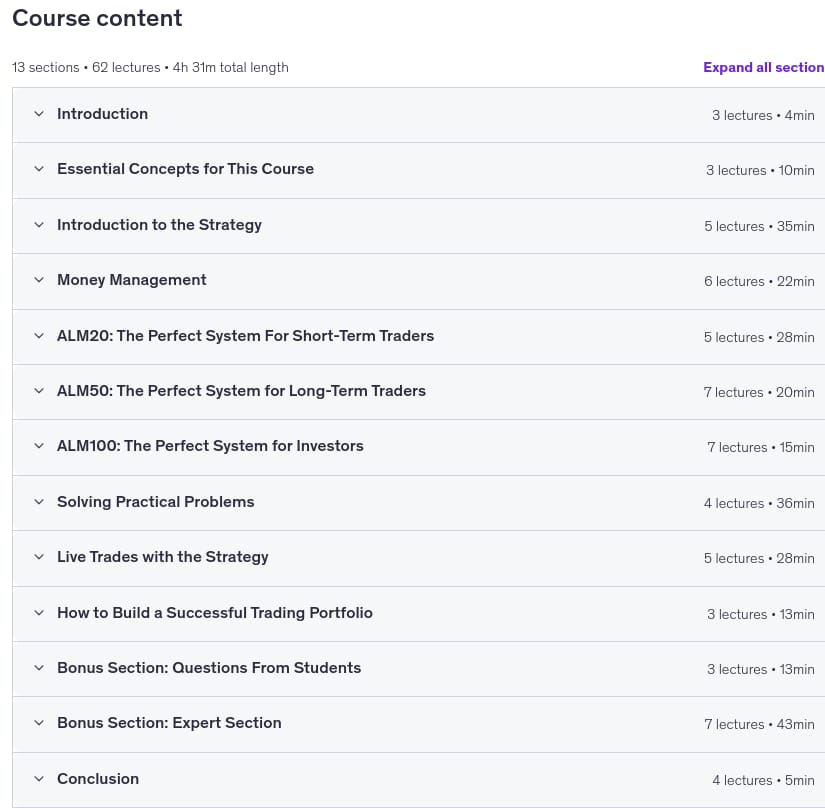Select the "5 lectures • 35min" text

tap(759, 226)
